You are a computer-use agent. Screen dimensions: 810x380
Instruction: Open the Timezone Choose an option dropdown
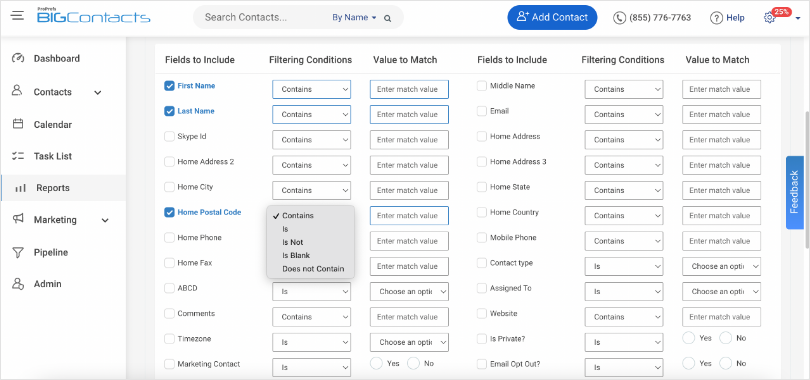point(409,342)
